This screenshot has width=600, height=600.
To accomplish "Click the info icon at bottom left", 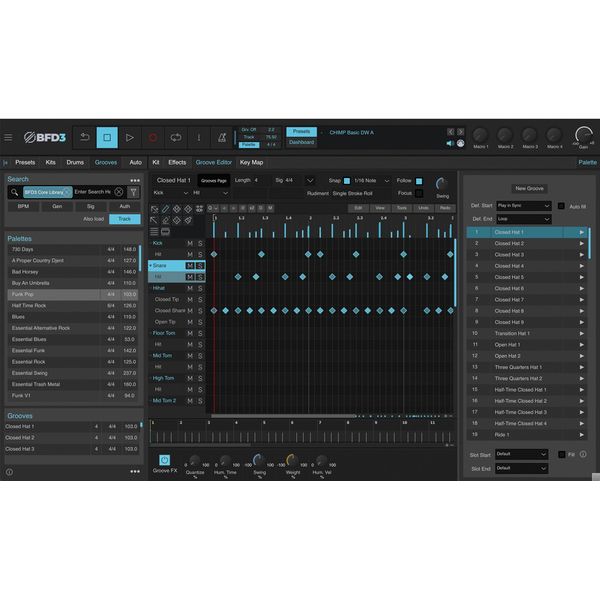I will click(x=10, y=472).
